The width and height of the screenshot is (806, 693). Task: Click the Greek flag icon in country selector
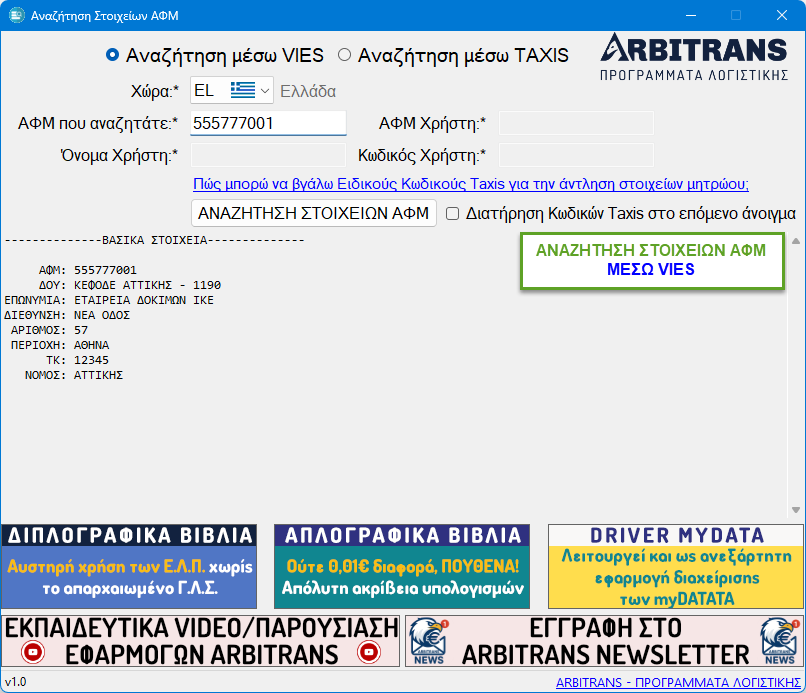pyautogui.click(x=243, y=90)
